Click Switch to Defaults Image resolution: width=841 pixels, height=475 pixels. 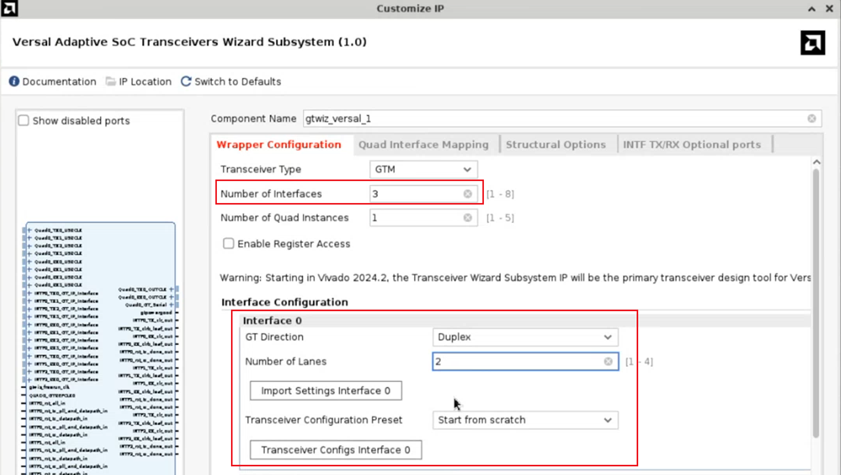click(238, 81)
